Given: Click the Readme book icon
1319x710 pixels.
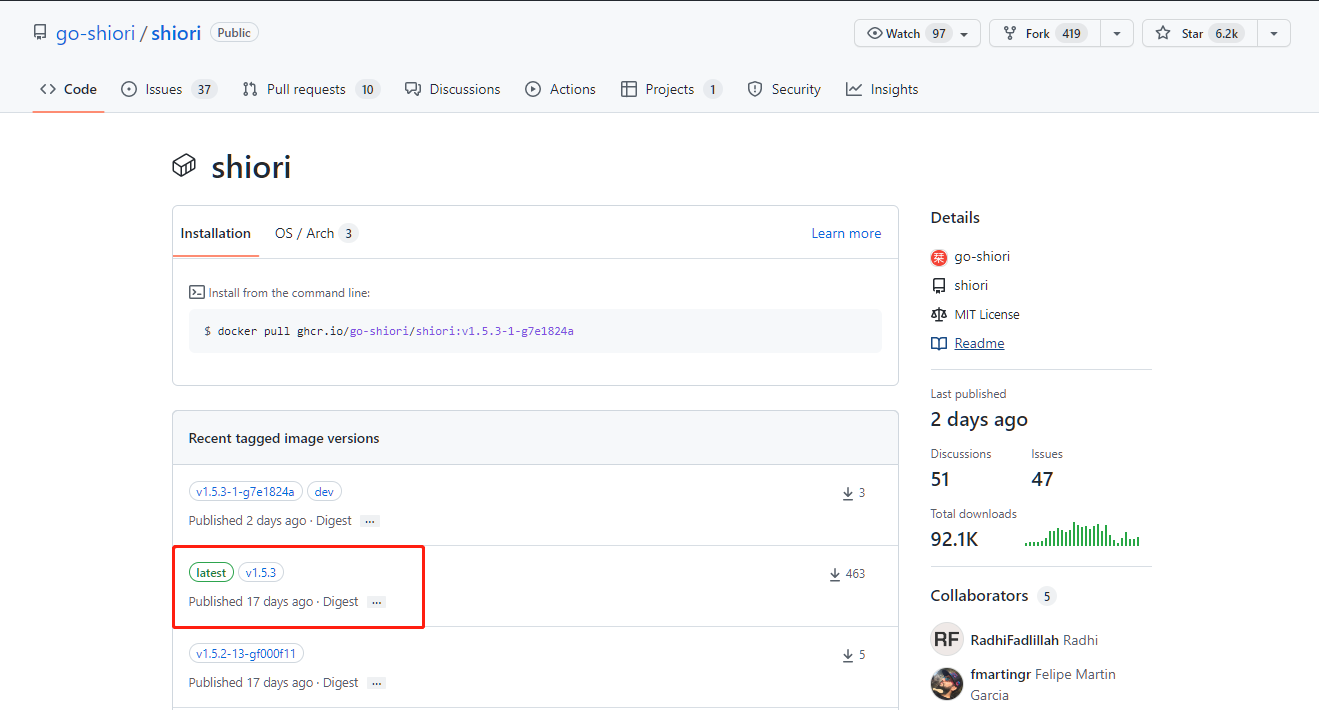Looking at the screenshot, I should click(x=938, y=343).
